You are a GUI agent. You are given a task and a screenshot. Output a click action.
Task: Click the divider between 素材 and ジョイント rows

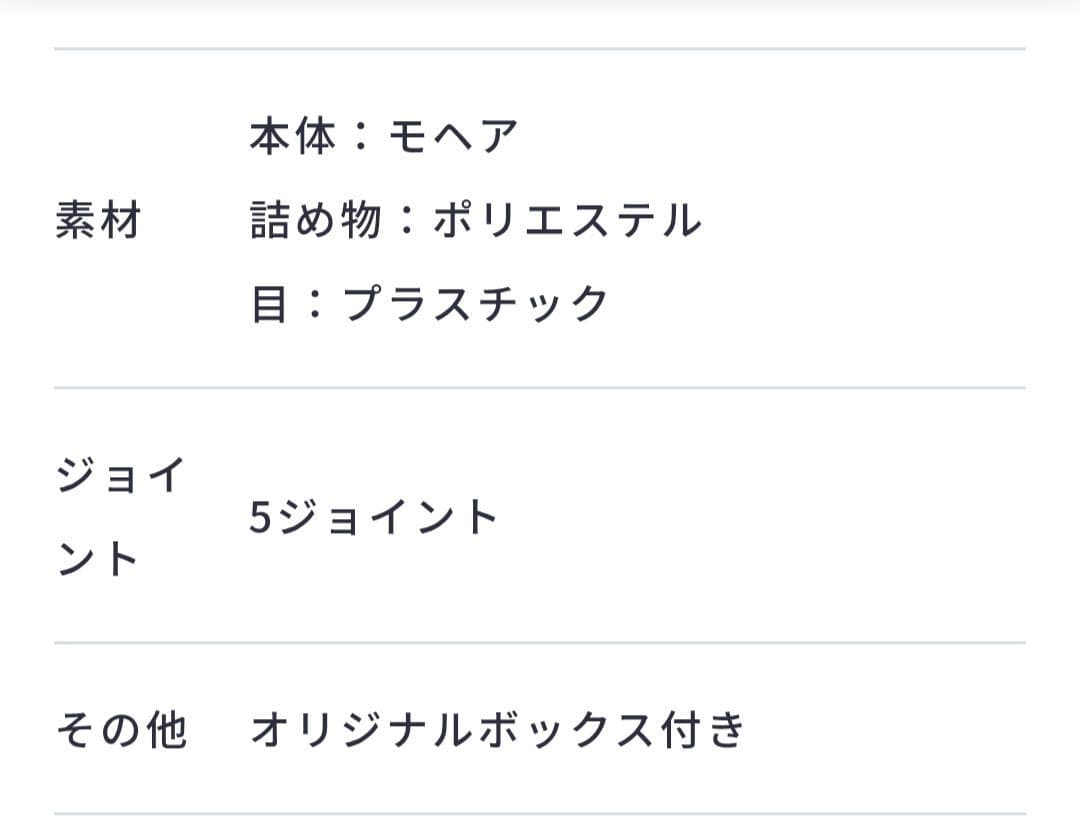tap(540, 387)
